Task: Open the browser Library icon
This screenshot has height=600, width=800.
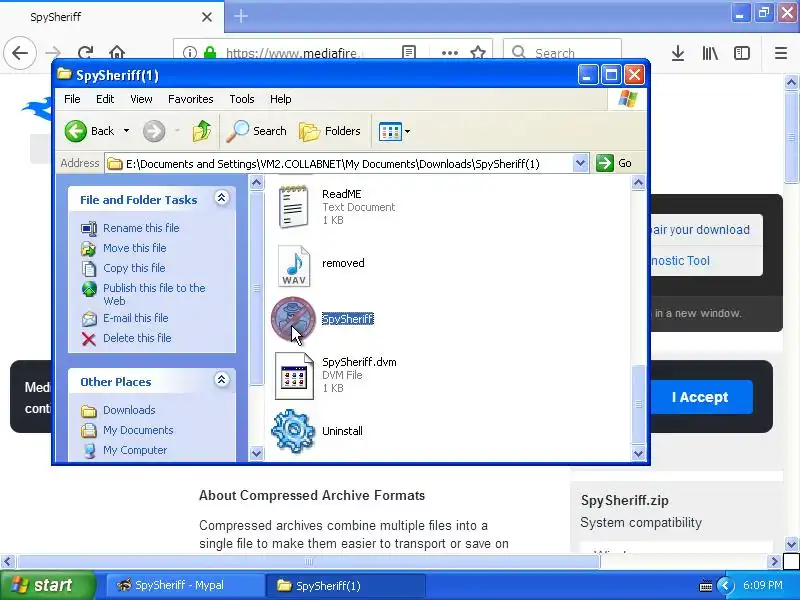Action: (x=710, y=53)
